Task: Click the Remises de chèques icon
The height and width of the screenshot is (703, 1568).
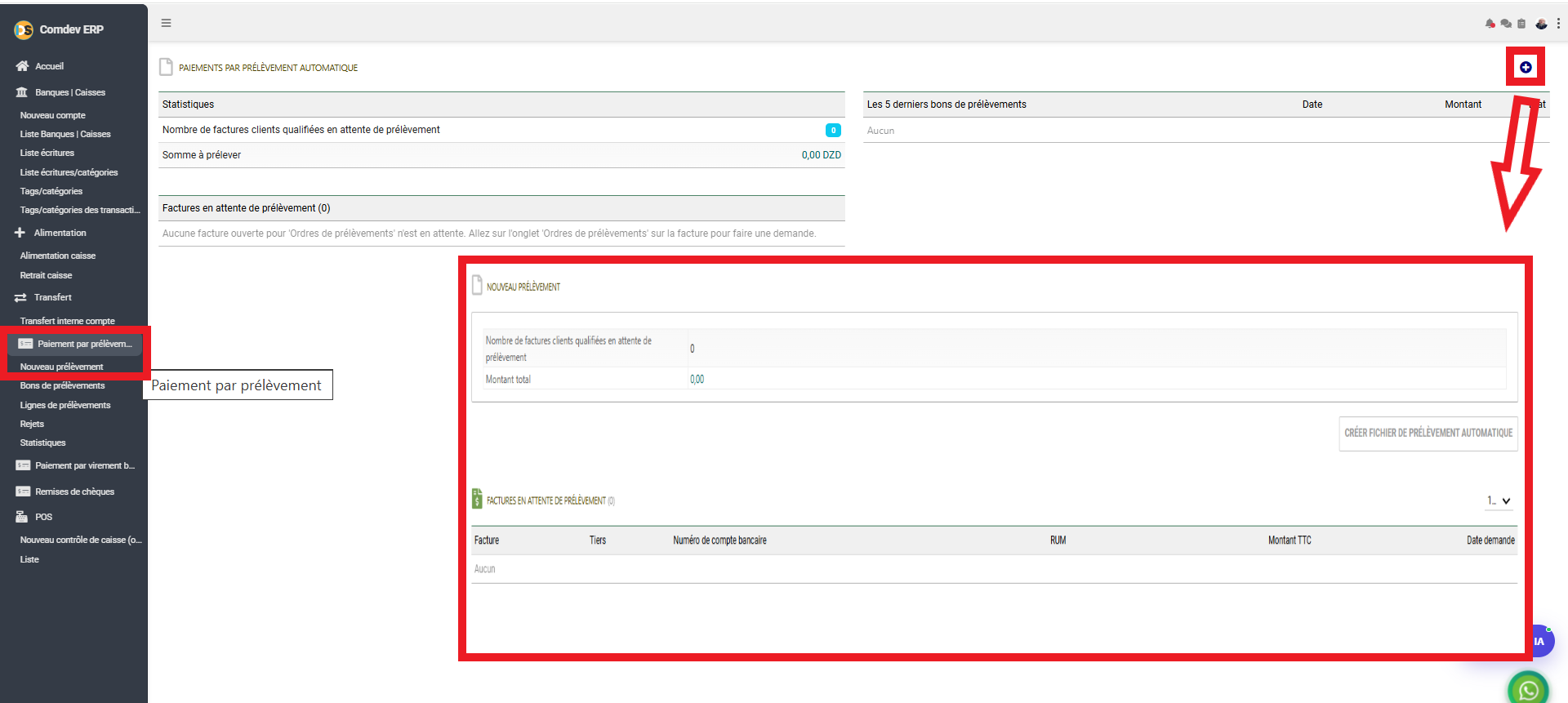Action: pos(23,492)
